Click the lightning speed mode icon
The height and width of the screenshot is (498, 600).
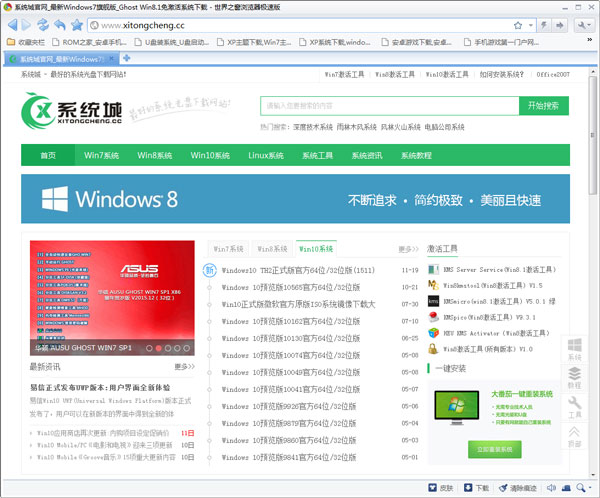(544, 25)
